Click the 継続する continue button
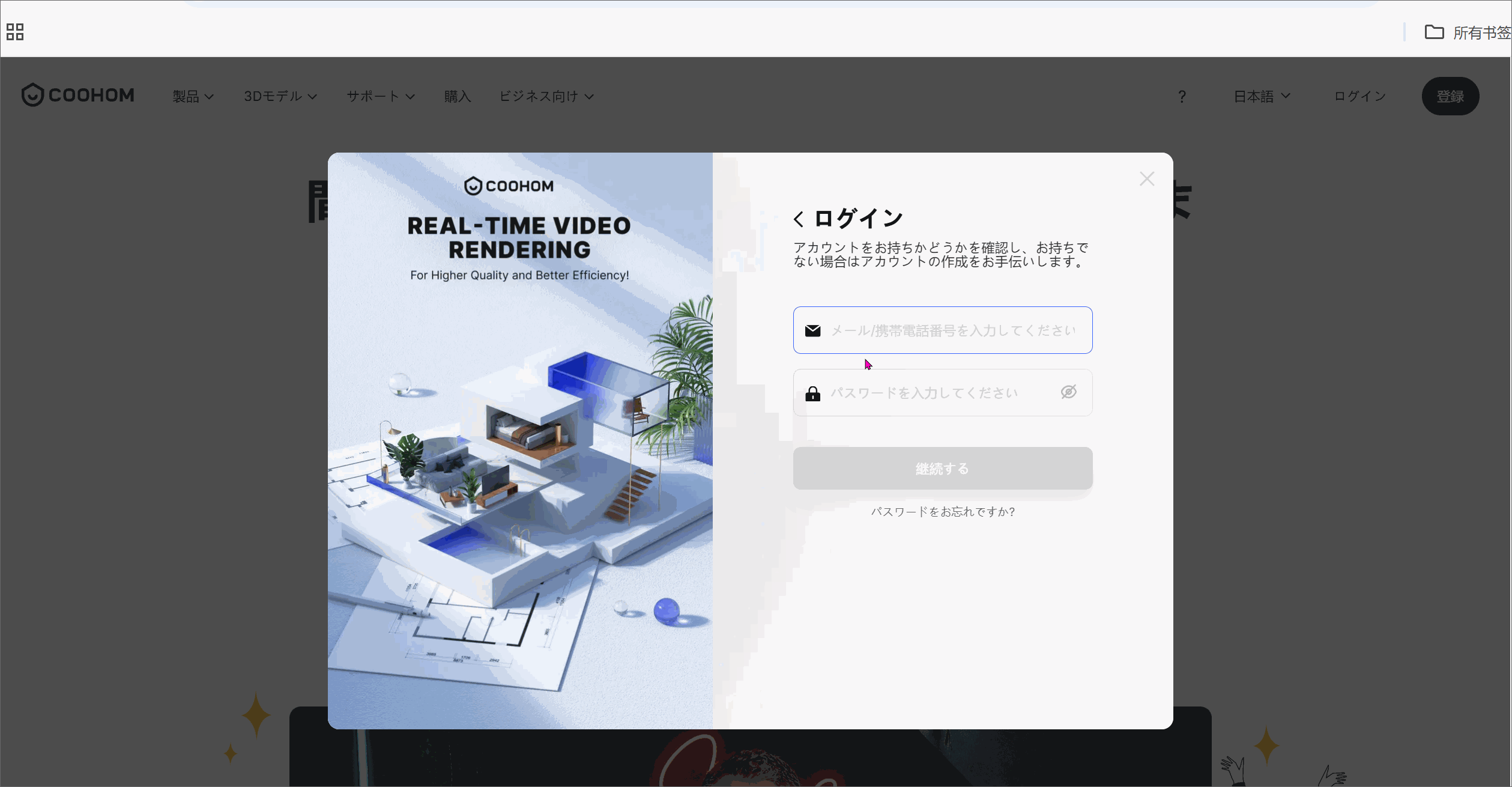 [x=943, y=469]
